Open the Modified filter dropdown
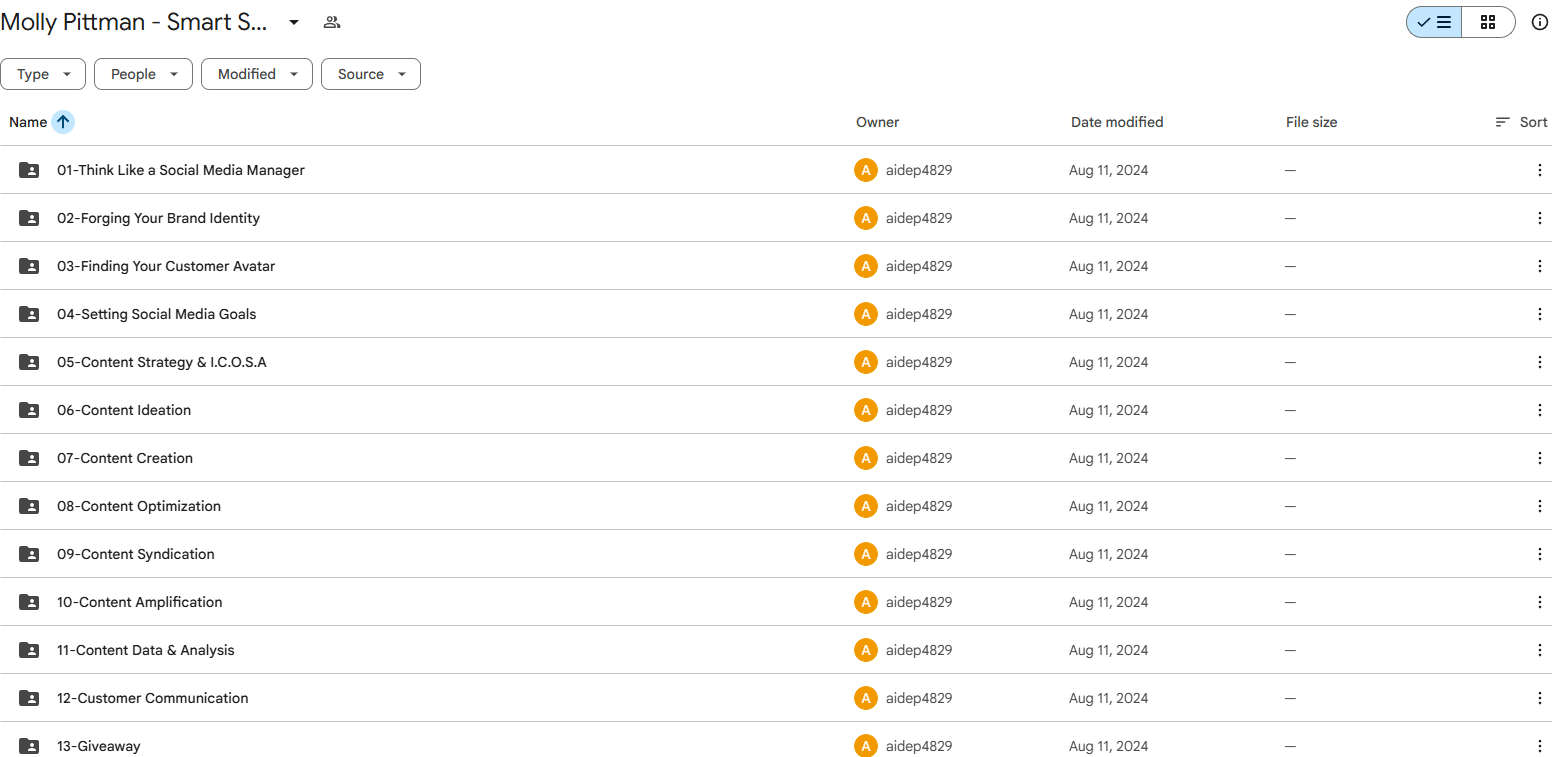Image resolution: width=1552 pixels, height=757 pixels. tap(257, 74)
